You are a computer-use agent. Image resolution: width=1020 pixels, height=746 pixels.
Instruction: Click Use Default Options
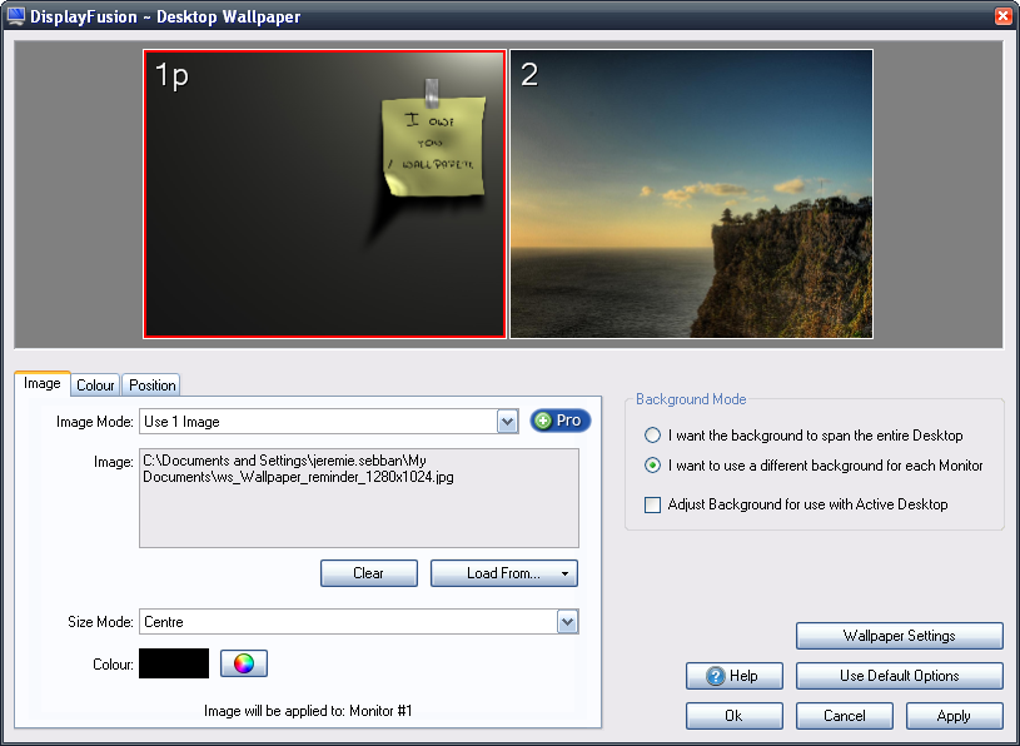[899, 676]
